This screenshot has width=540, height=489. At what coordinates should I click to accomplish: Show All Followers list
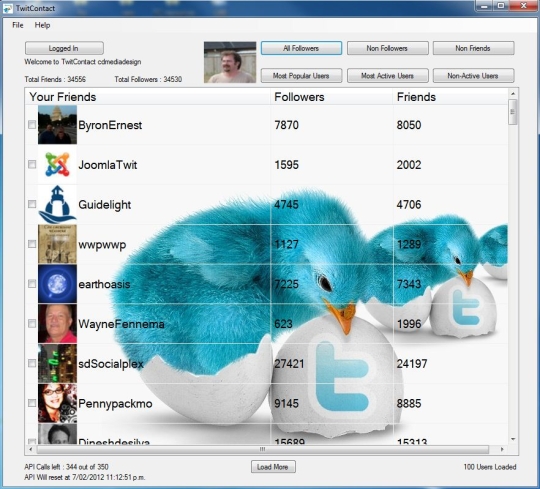301,48
